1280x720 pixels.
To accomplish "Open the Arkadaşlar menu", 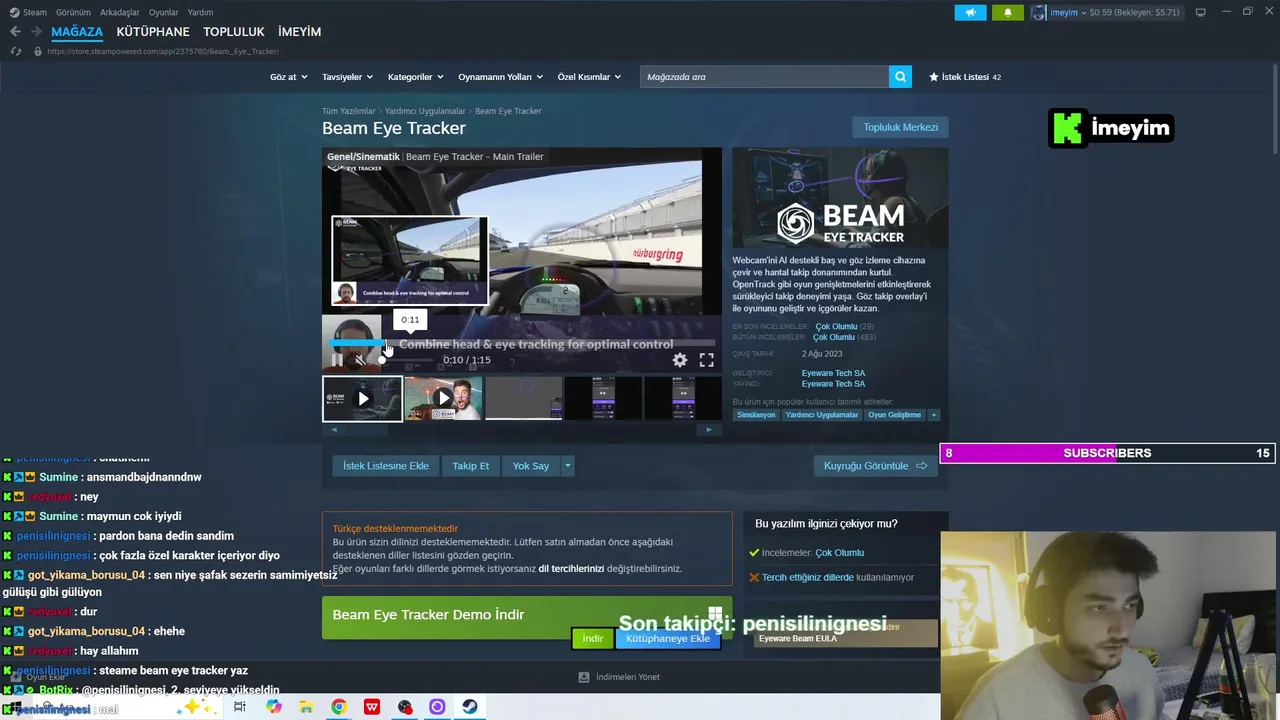I will (x=120, y=12).
